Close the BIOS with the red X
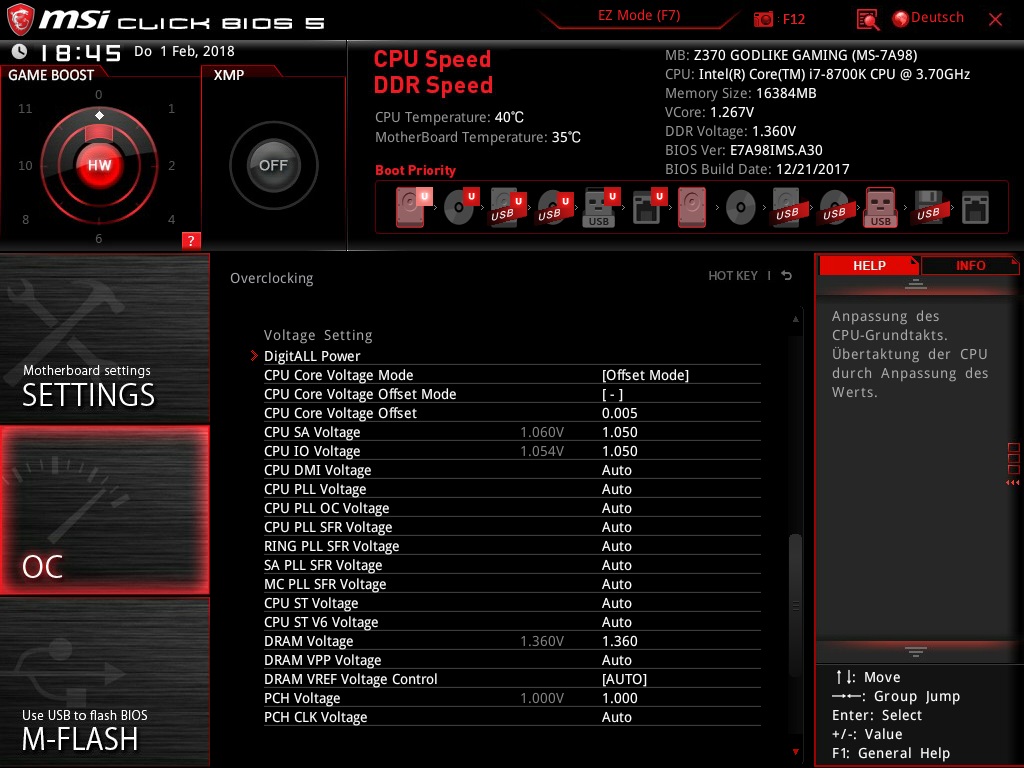 [995, 20]
